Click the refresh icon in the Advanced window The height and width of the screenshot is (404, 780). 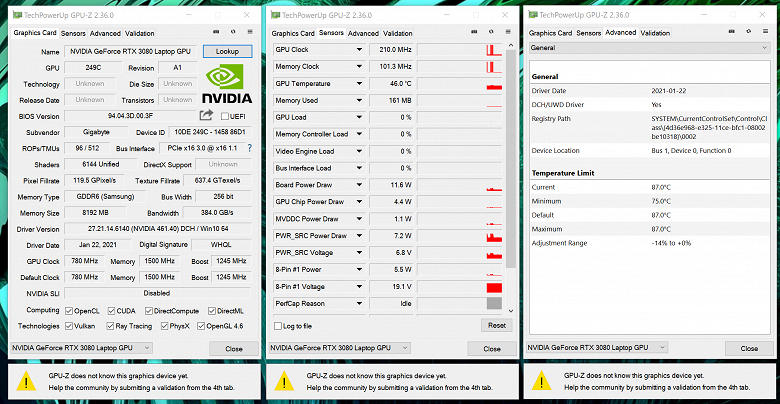point(749,31)
